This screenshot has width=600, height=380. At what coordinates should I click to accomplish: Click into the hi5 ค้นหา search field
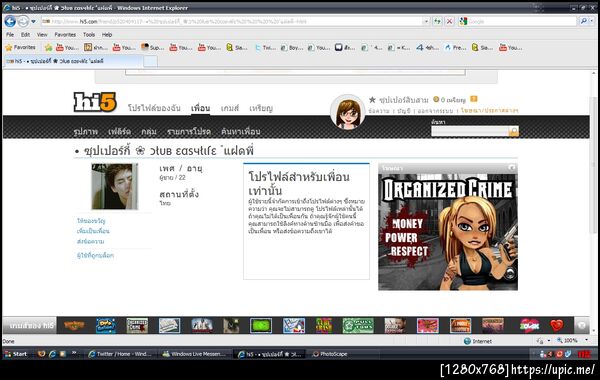point(470,131)
